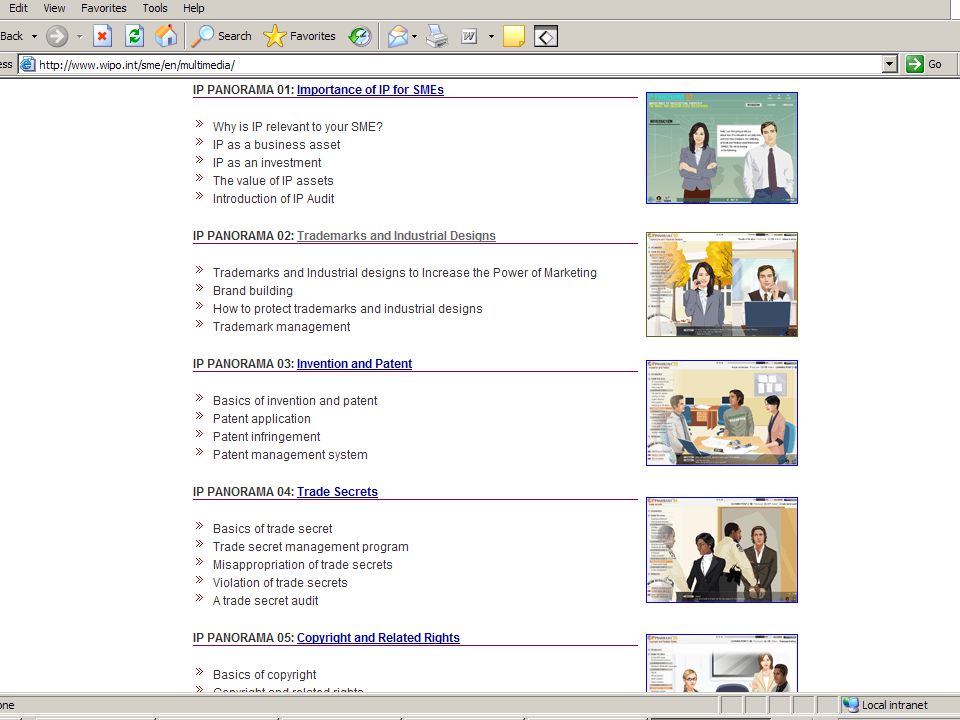Screen dimensions: 960x720
Task: Expand the address bar dropdown
Action: (x=890, y=64)
